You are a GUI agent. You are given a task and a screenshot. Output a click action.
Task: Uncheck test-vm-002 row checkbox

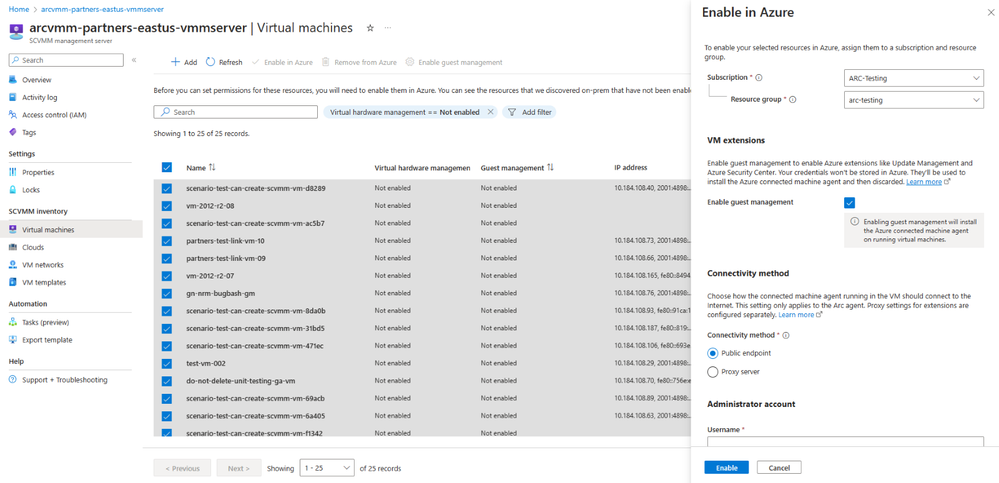point(167,364)
